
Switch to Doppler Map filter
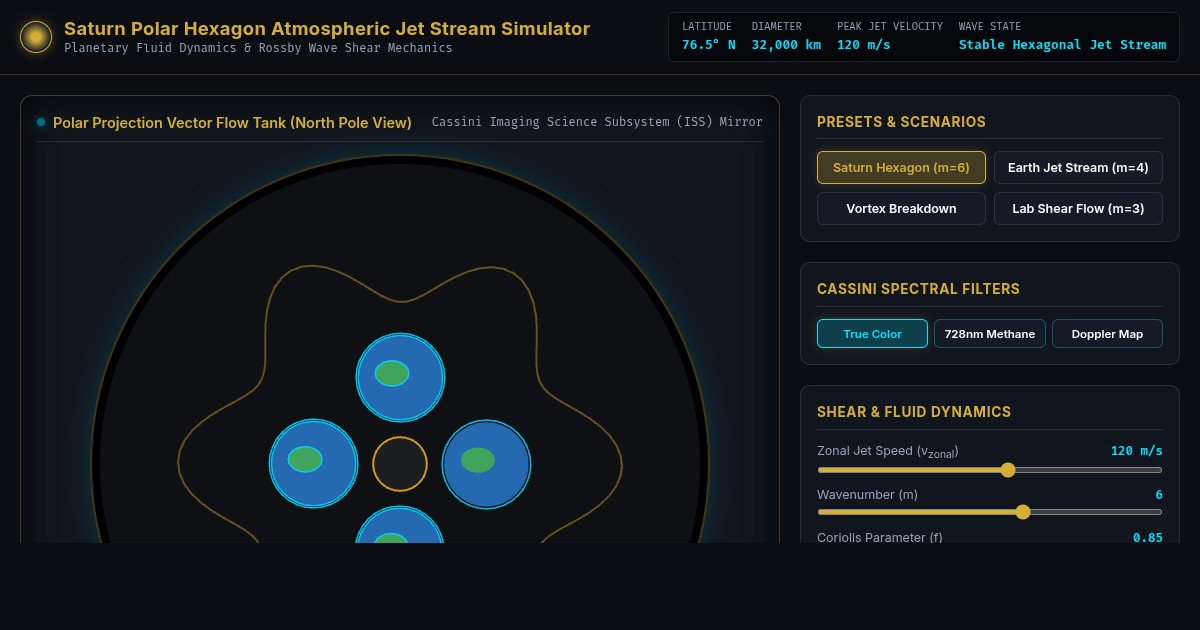[1107, 334]
